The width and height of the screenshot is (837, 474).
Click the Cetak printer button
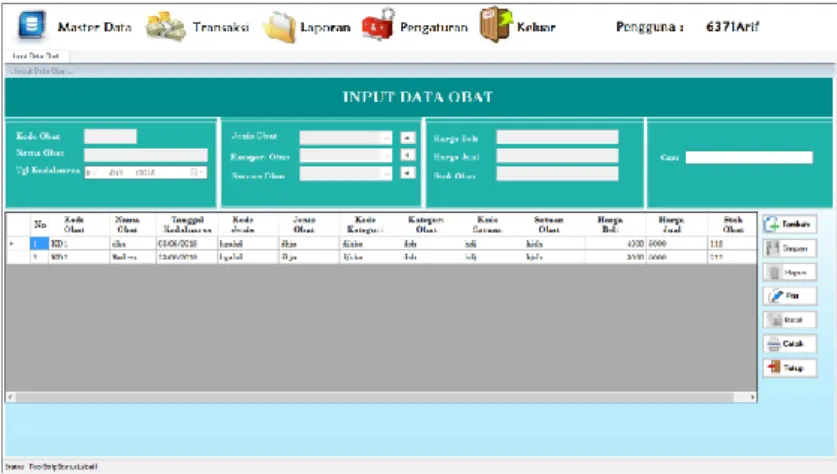tap(789, 344)
